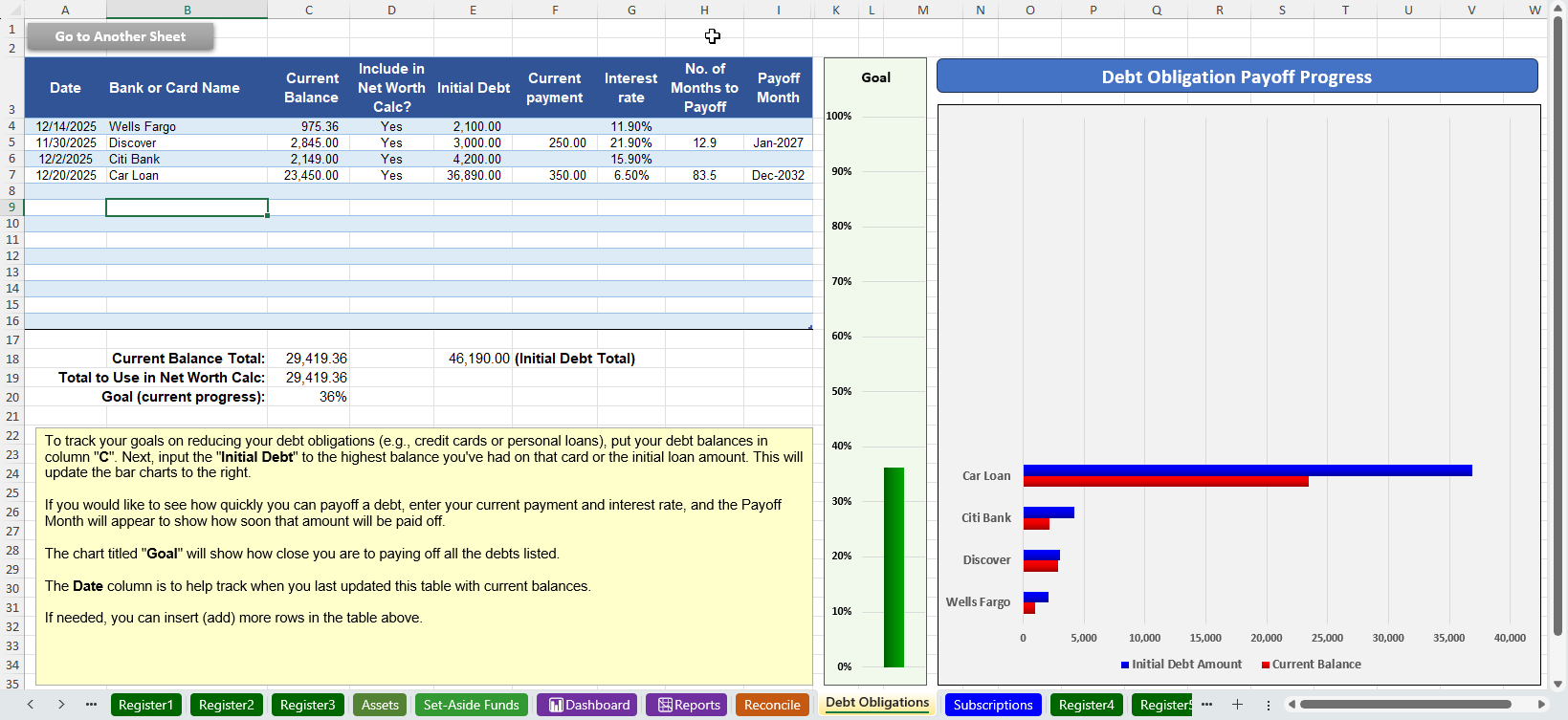Click the tab bar resize handle dots
Image resolution: width=1568 pixels, height=720 pixels.
(1269, 705)
